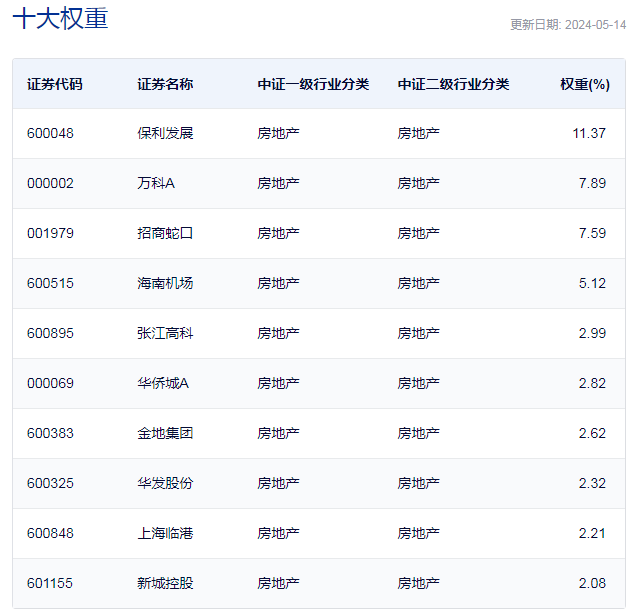Select security code 601155
This screenshot has width=631, height=614.
tap(50, 583)
